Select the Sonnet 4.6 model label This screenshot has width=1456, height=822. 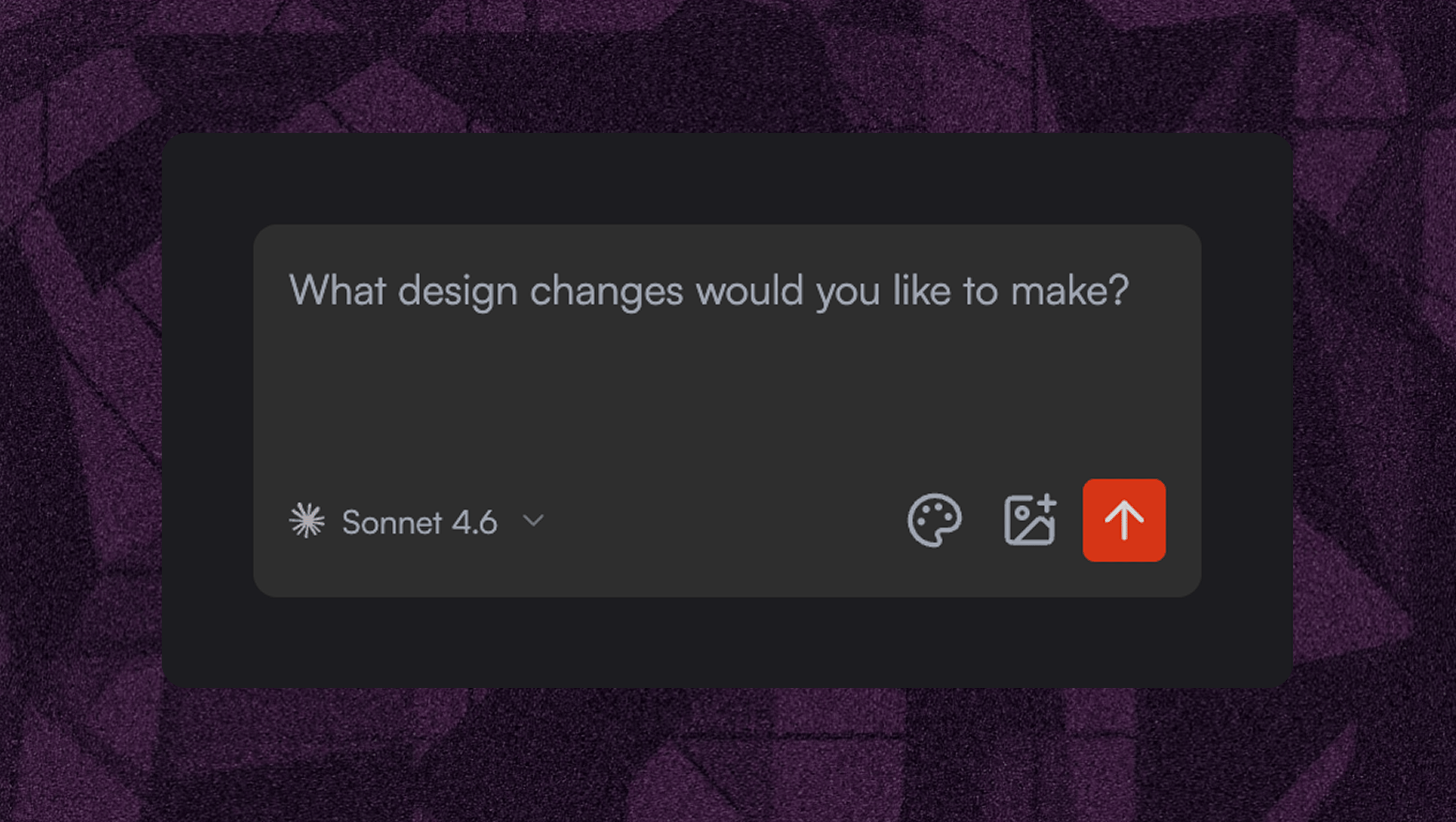tap(419, 522)
